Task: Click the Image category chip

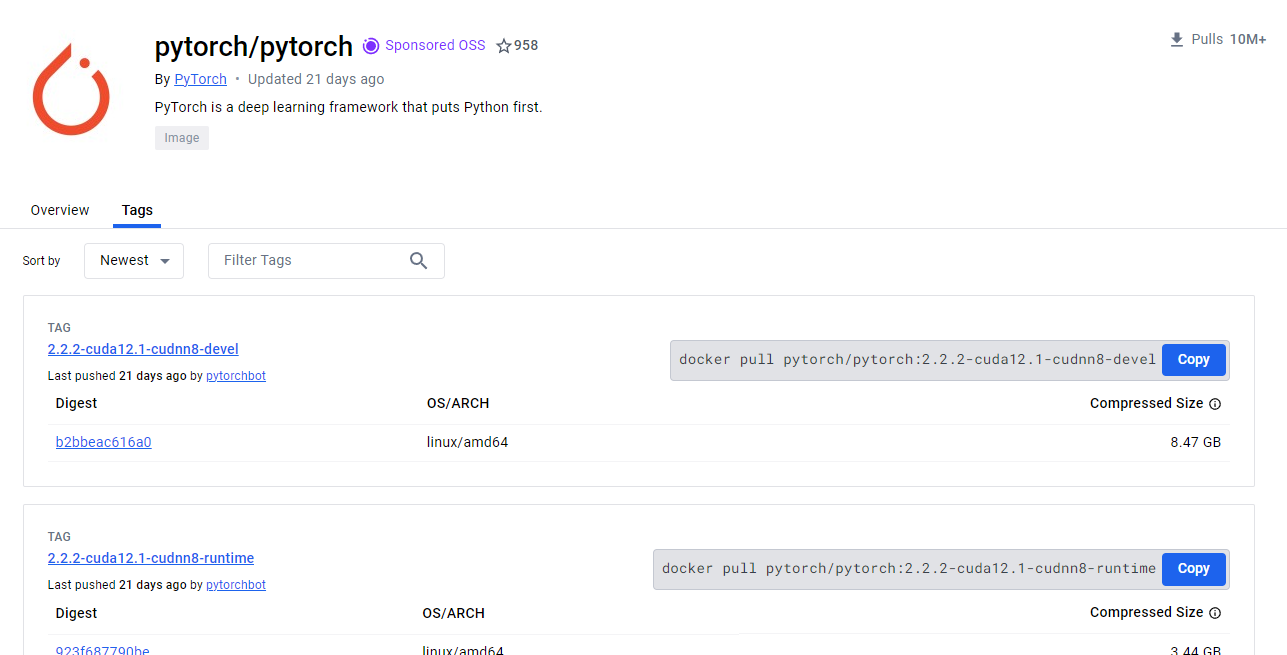Action: (x=182, y=138)
